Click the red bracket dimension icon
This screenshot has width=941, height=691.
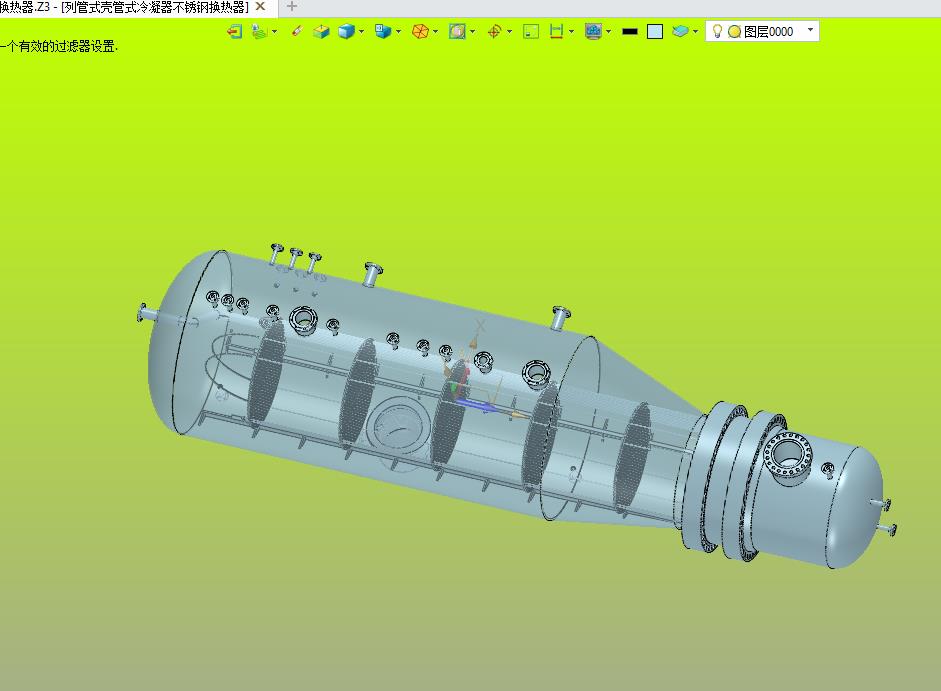point(556,31)
